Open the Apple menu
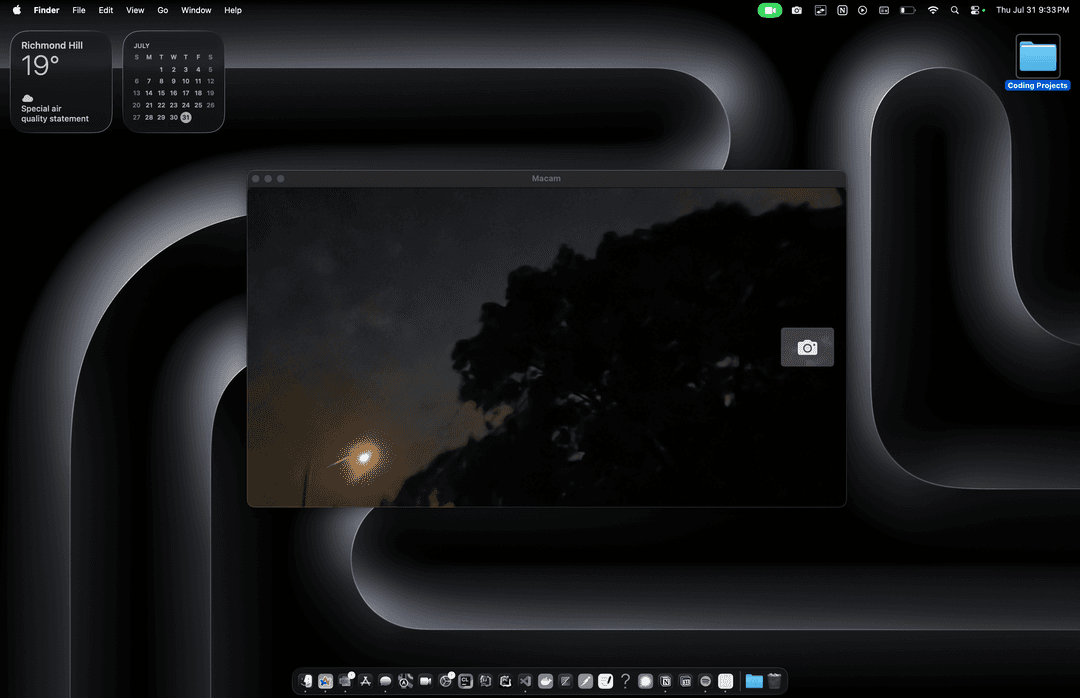 16,10
